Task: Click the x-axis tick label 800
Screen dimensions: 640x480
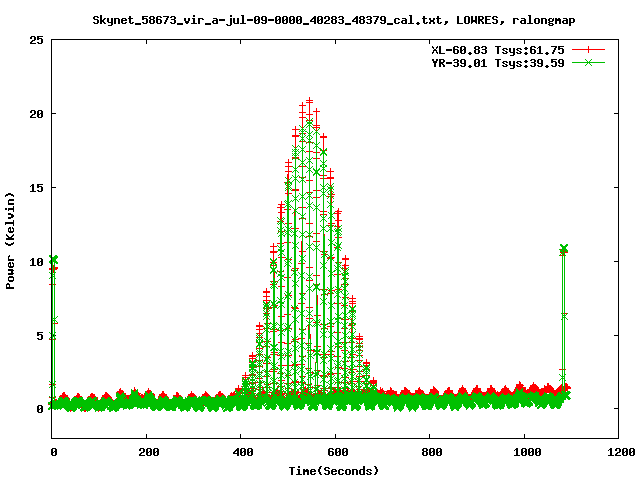Action: pos(431,452)
